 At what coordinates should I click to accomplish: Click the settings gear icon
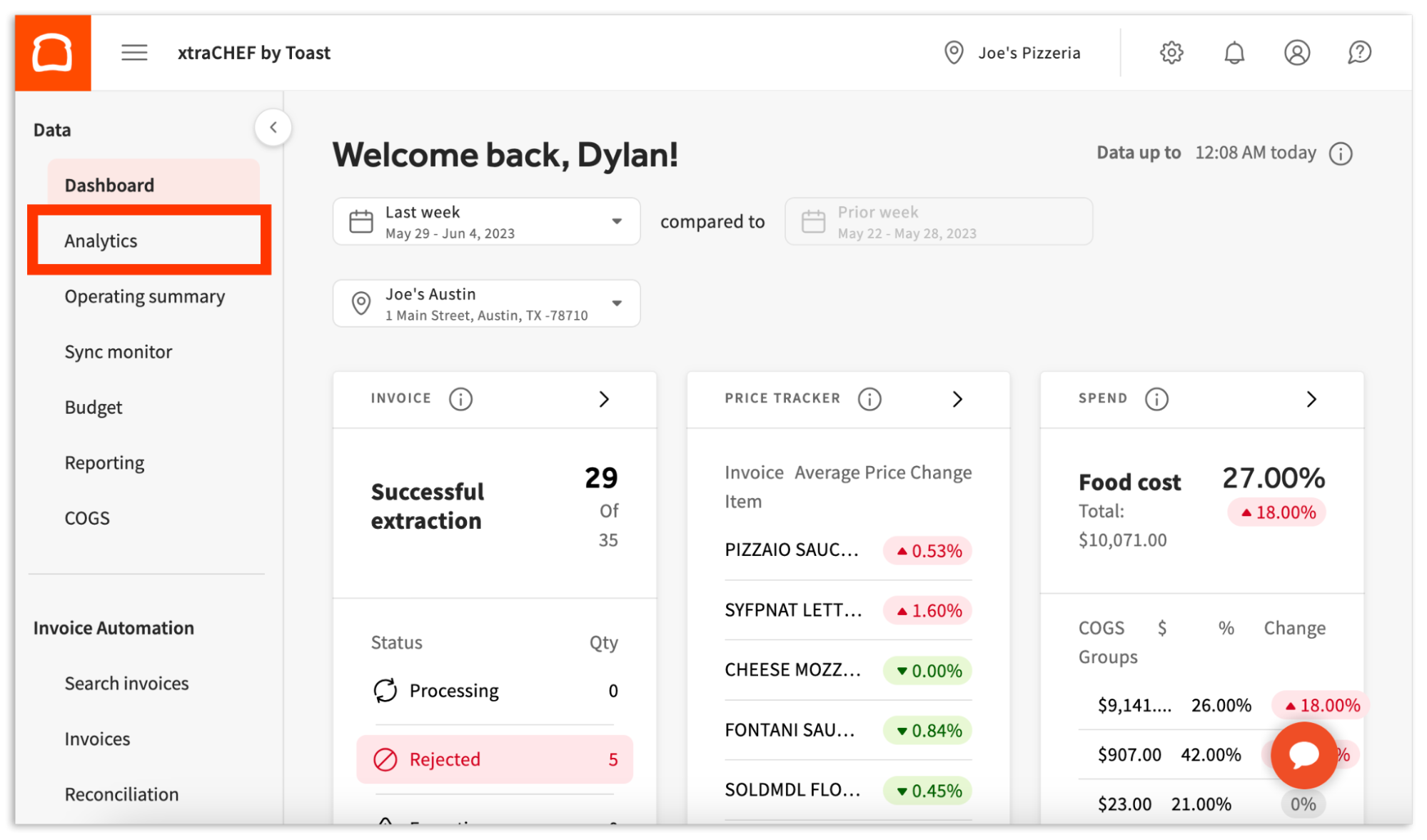1171,52
